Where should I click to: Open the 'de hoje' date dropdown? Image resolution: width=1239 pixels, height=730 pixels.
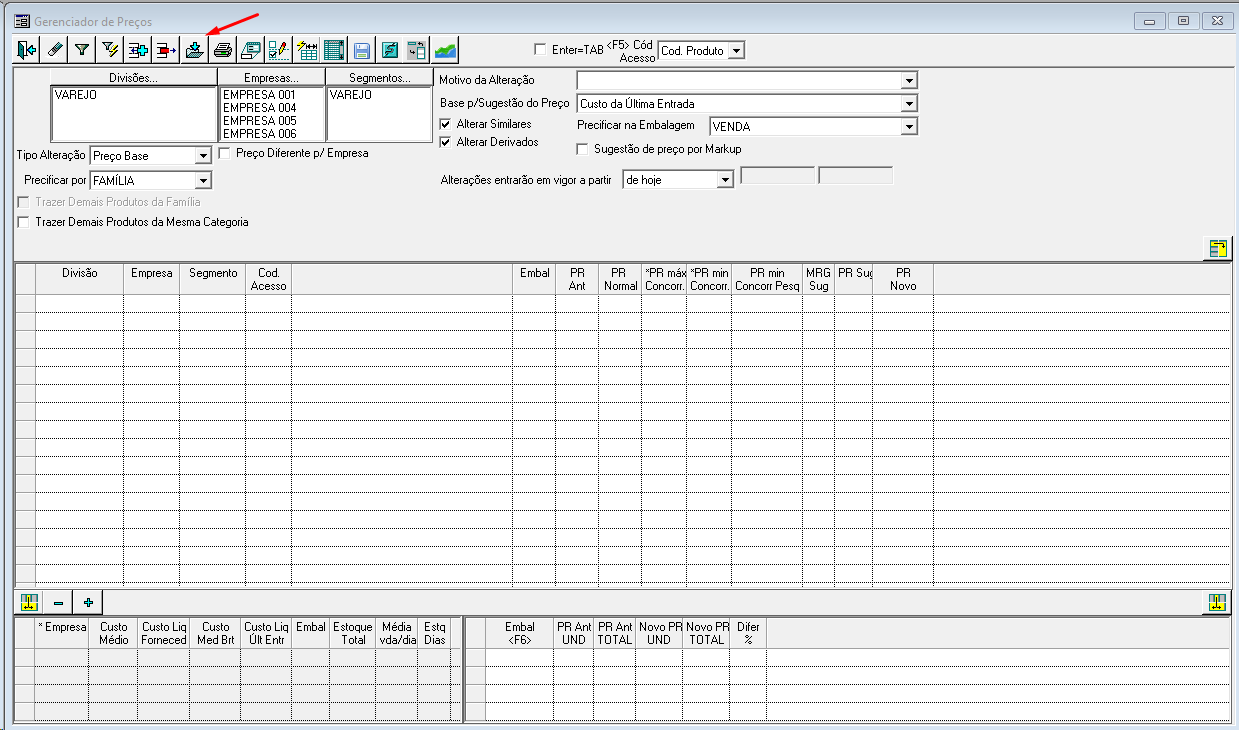tap(725, 179)
